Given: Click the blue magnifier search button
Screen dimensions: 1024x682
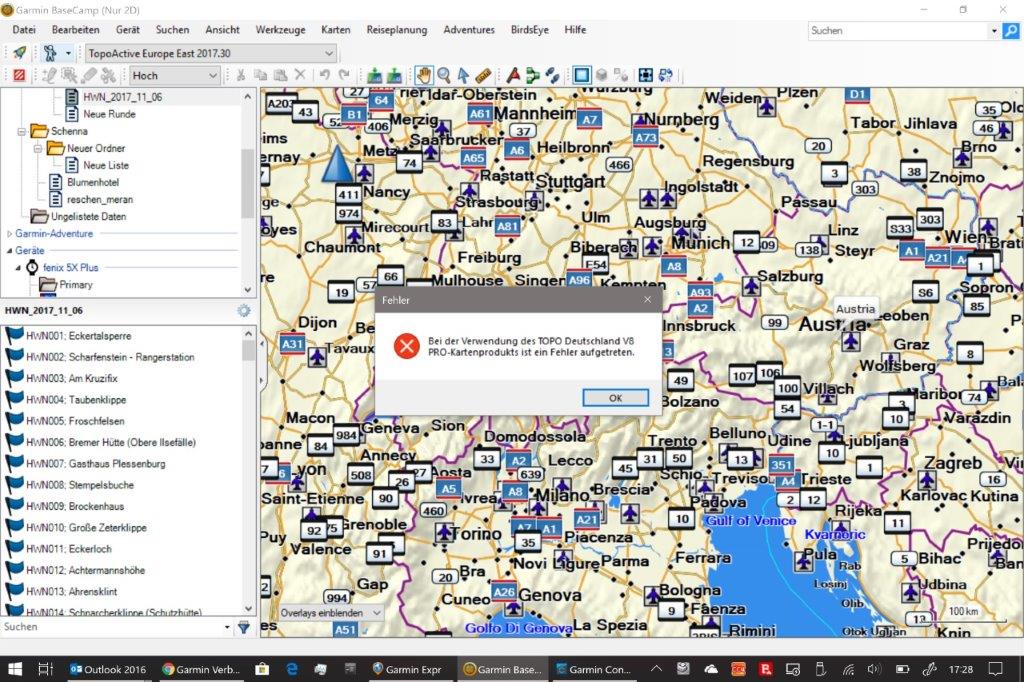Looking at the screenshot, I should pos(1011,31).
